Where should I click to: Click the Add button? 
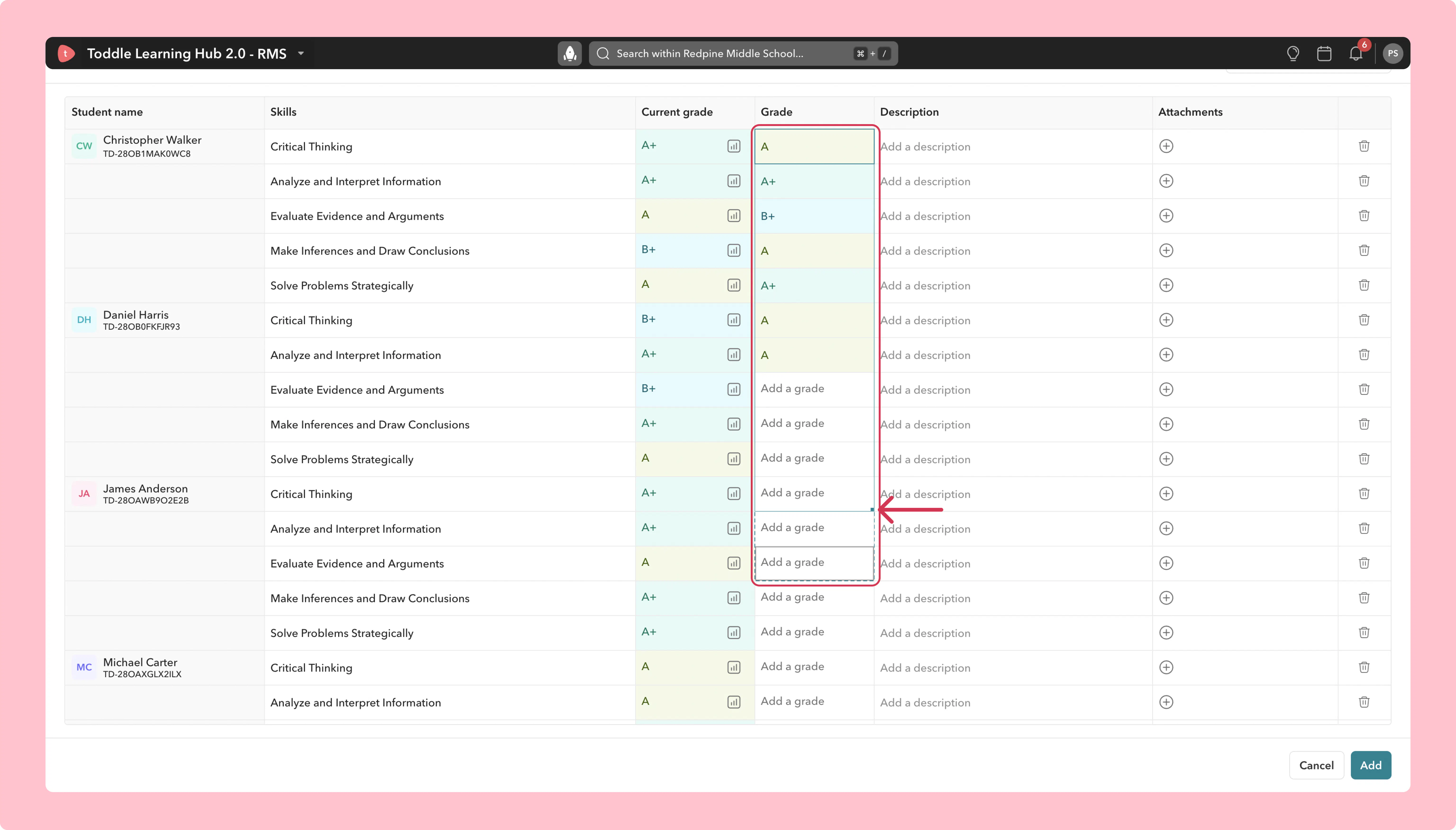point(1370,766)
